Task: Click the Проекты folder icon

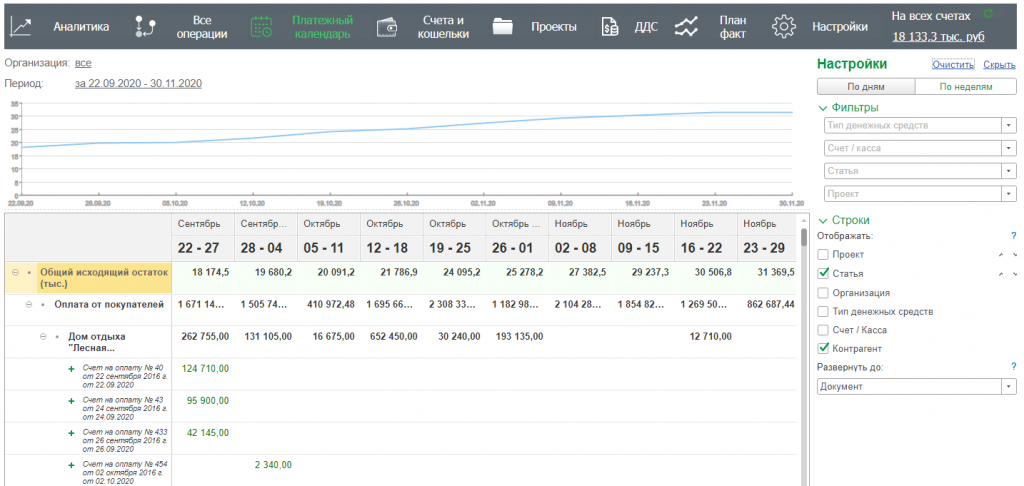Action: click(x=503, y=28)
